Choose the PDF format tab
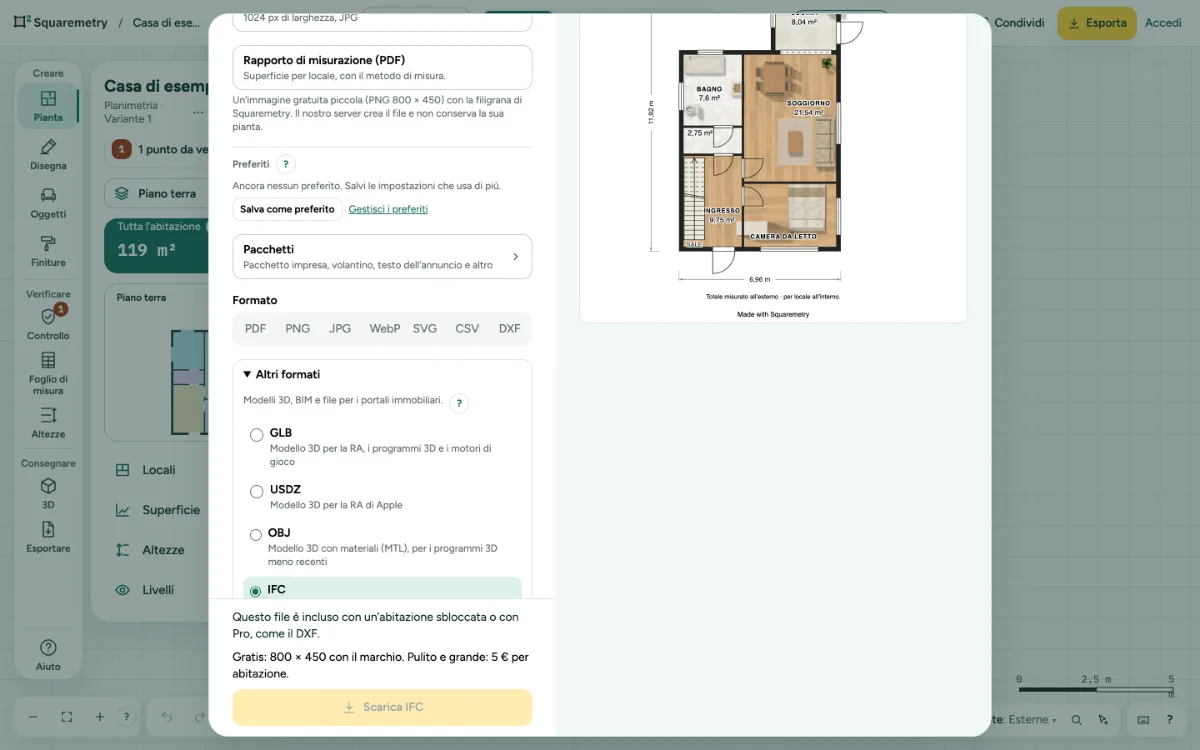 click(256, 328)
